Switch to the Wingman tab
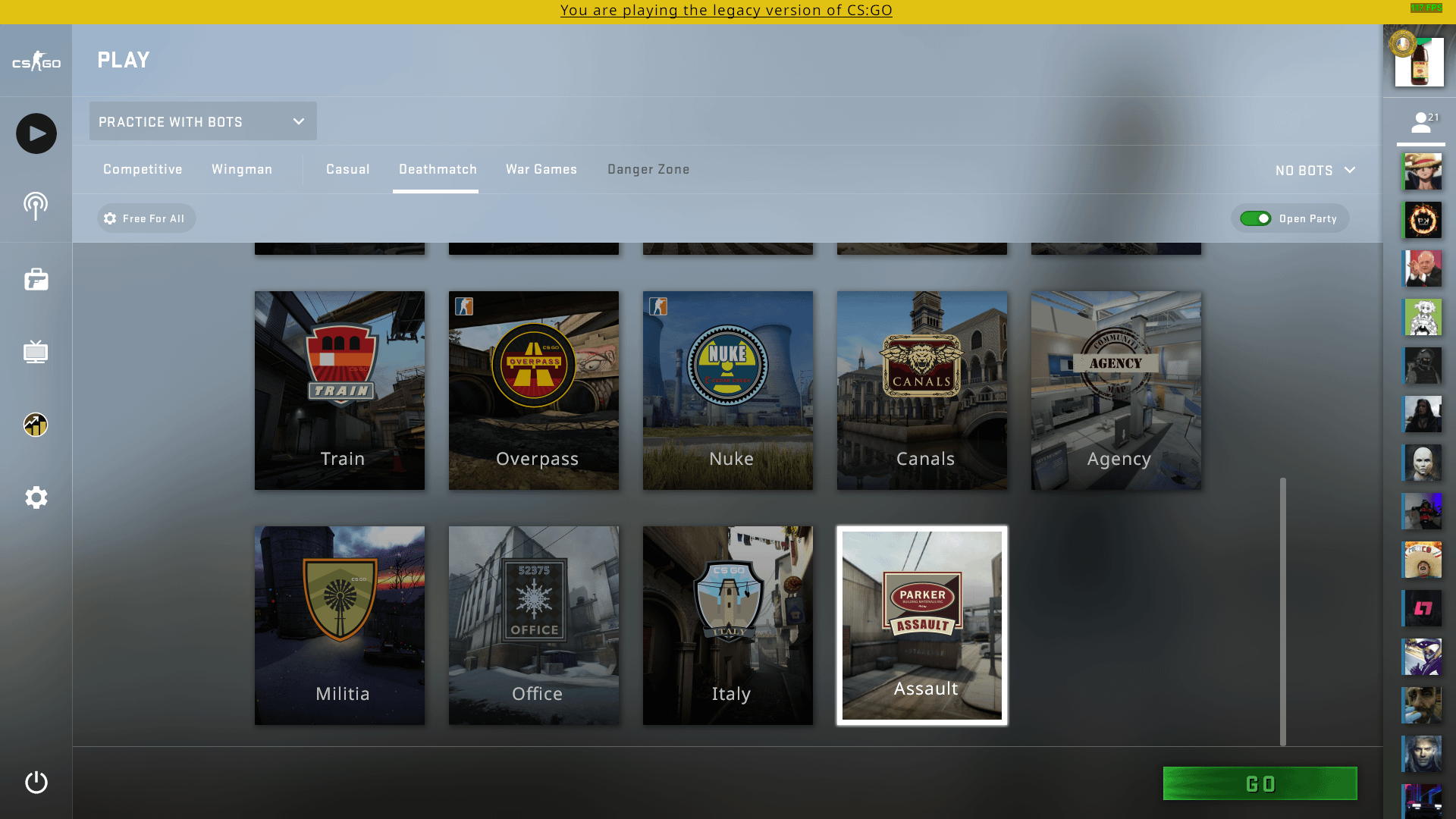 pyautogui.click(x=242, y=169)
